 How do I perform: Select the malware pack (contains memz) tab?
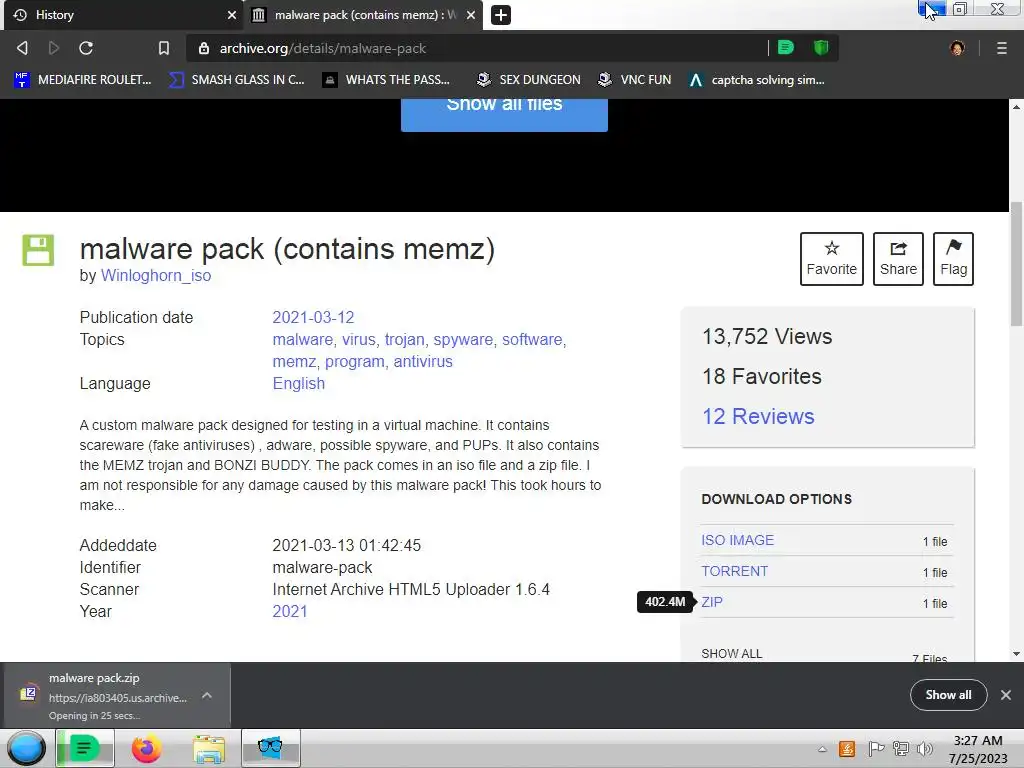tap(364, 15)
